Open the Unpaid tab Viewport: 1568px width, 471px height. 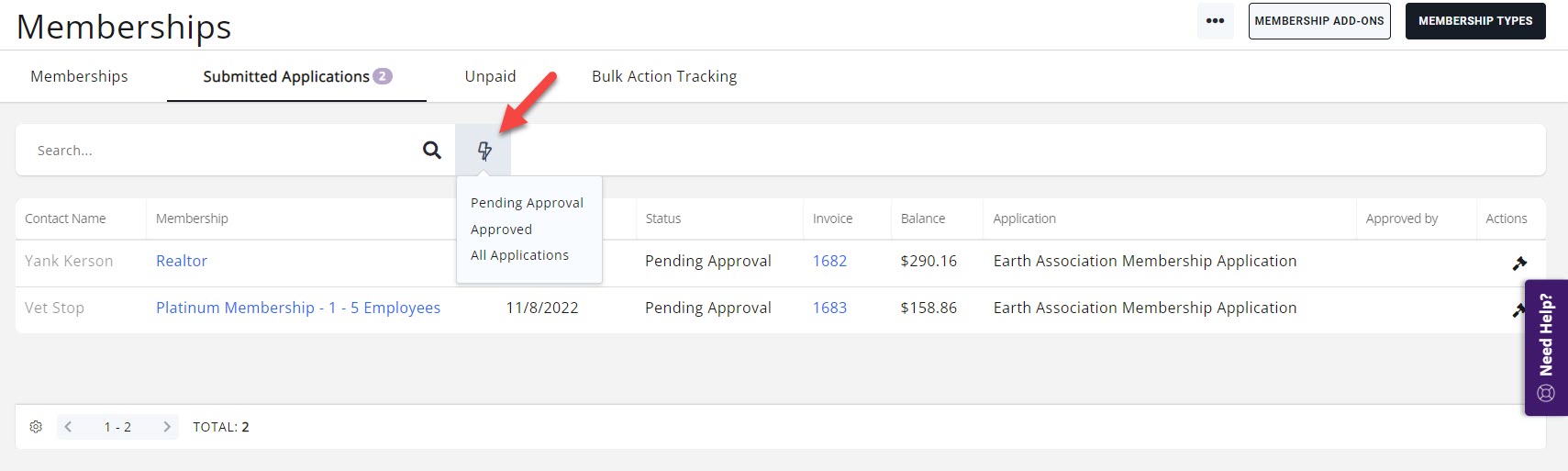[x=490, y=76]
